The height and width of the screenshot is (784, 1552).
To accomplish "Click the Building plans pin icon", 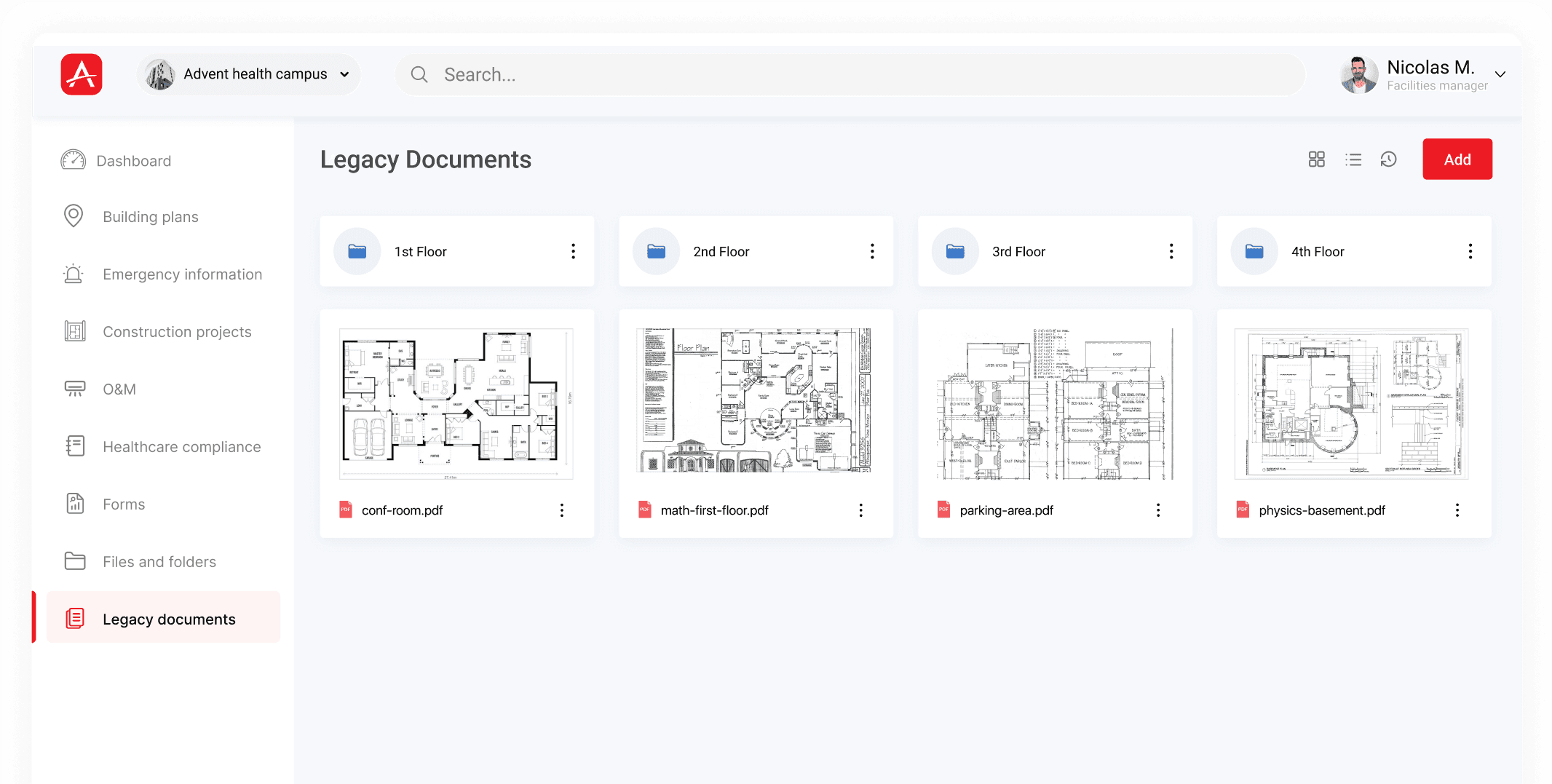I will click(x=73, y=215).
